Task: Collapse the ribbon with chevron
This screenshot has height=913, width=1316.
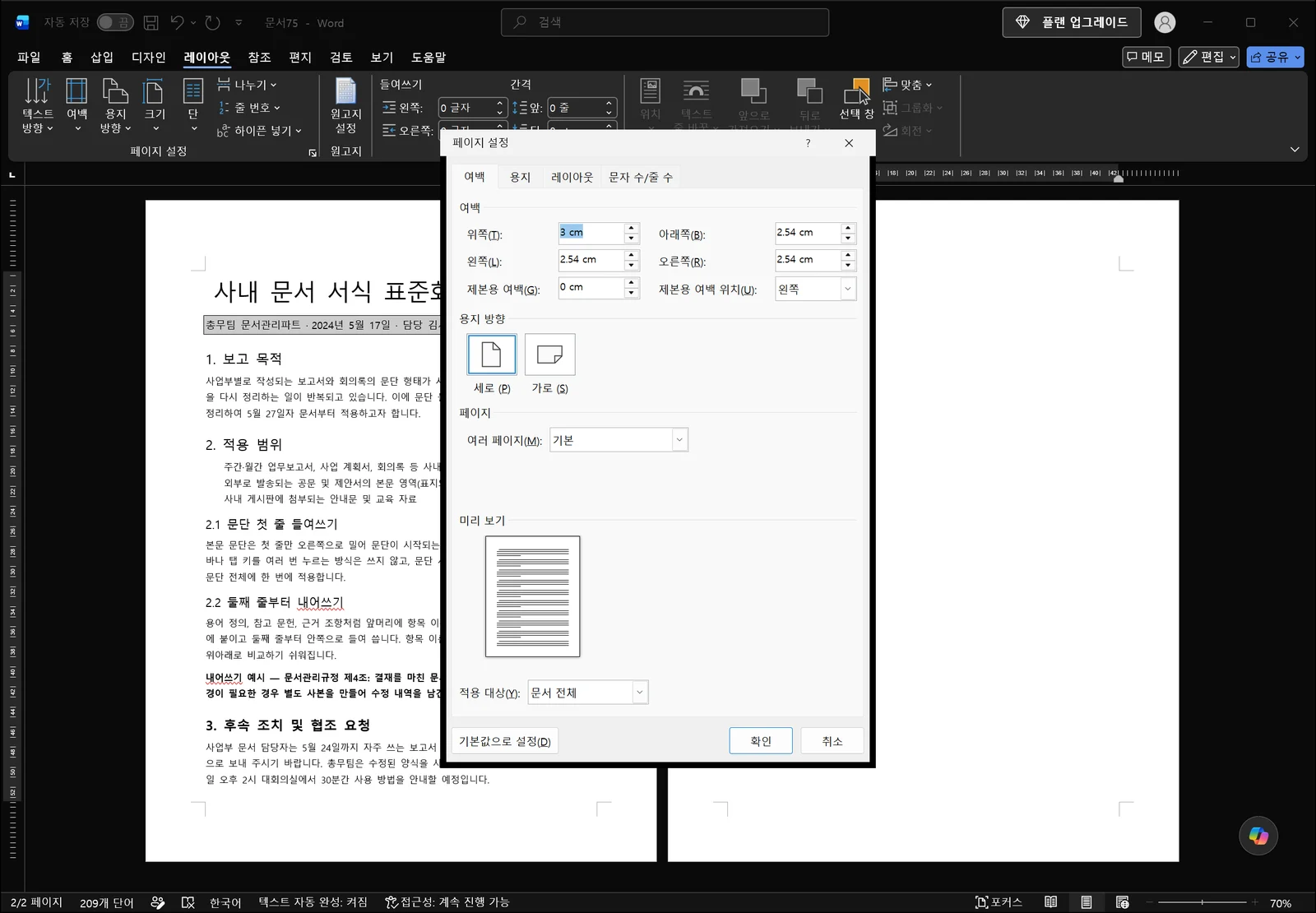Action: pos(1295,150)
